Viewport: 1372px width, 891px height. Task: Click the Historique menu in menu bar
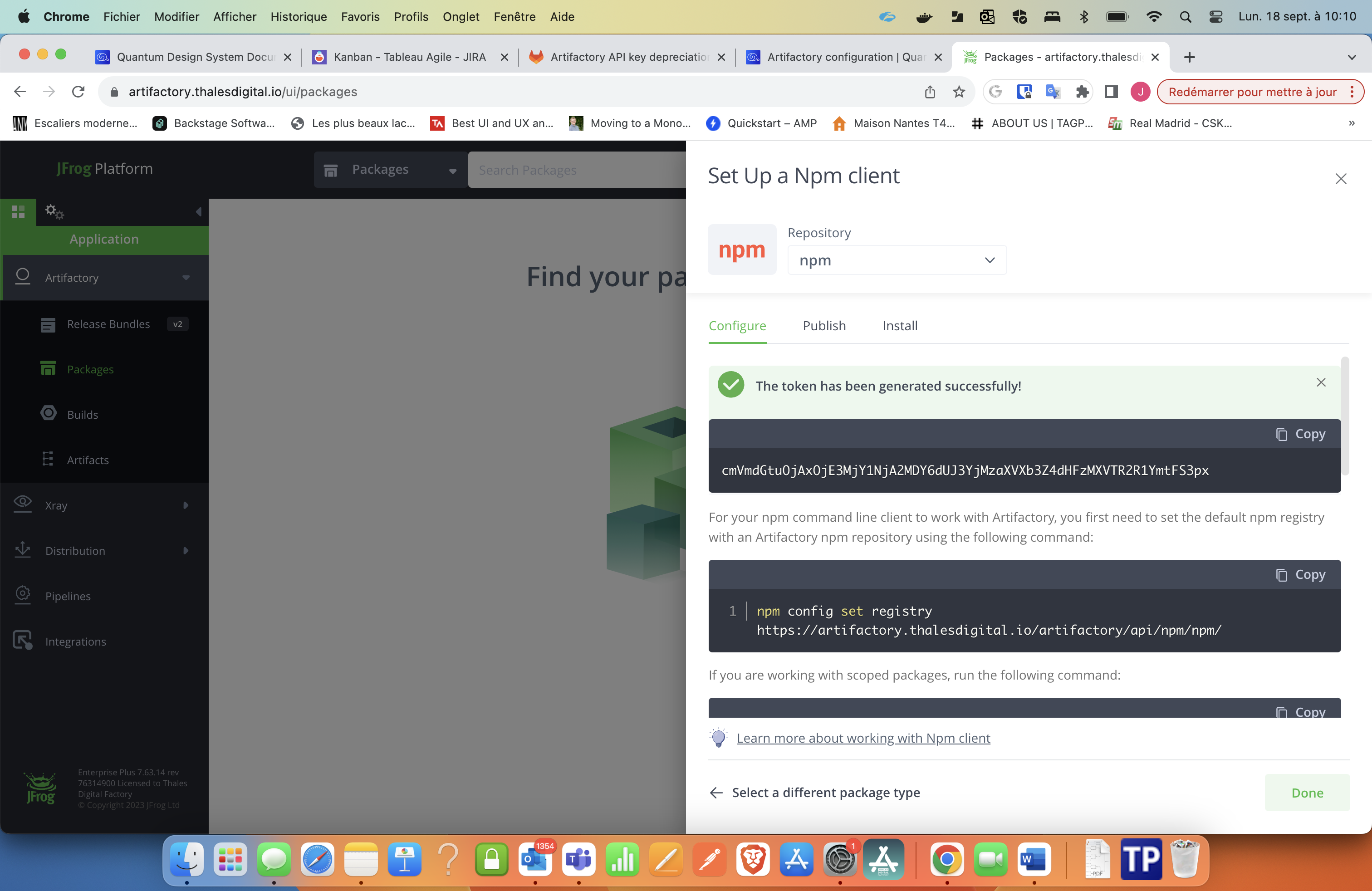298,16
